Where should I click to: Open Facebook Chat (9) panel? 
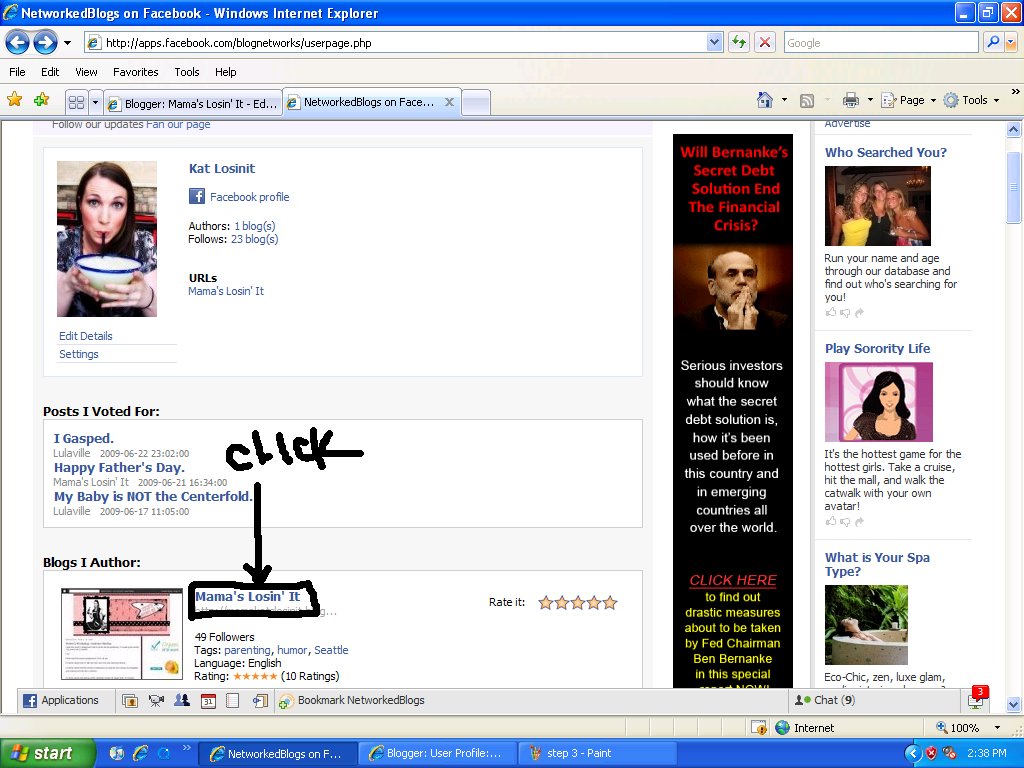[824, 700]
